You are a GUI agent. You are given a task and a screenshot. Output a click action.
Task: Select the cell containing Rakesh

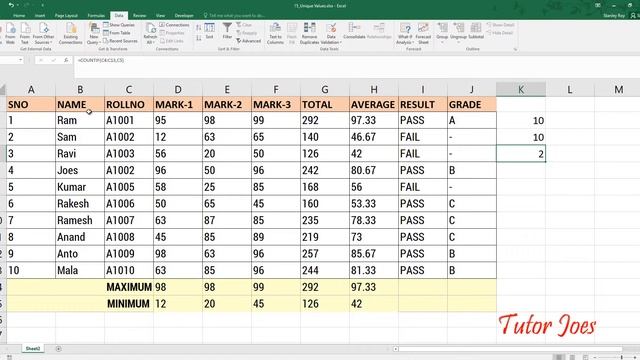pyautogui.click(x=80, y=204)
